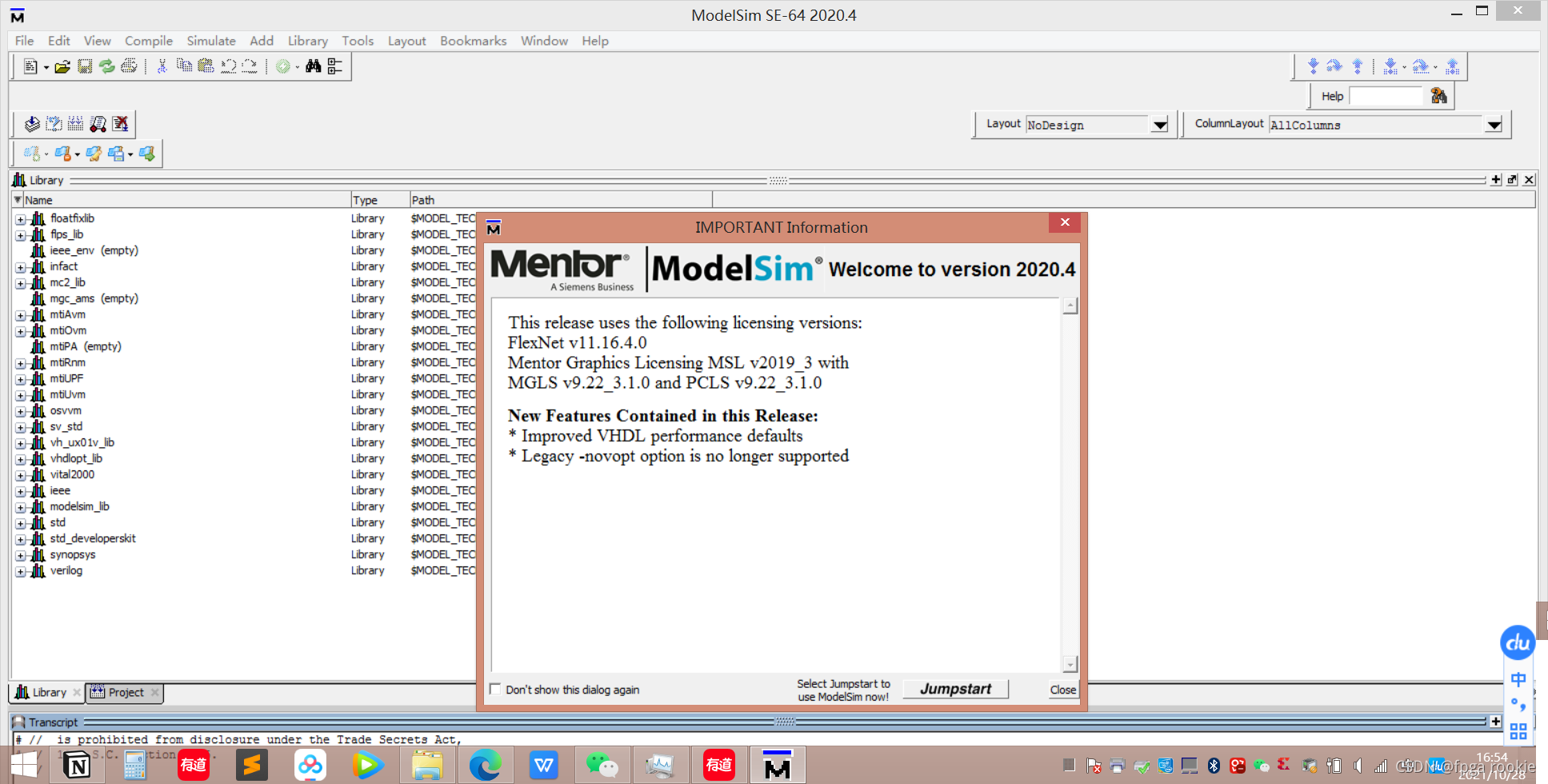Click the Paste toolbar icon

(x=205, y=66)
